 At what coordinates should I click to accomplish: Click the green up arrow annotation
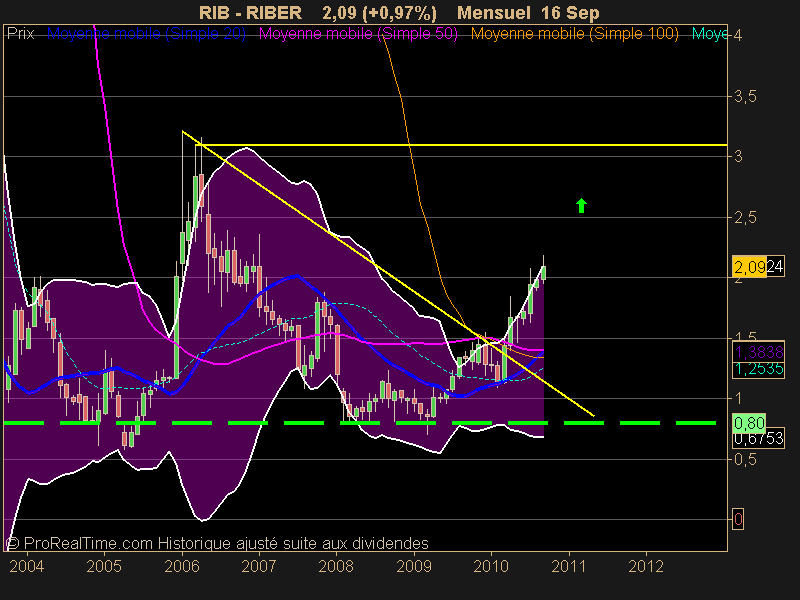point(581,205)
